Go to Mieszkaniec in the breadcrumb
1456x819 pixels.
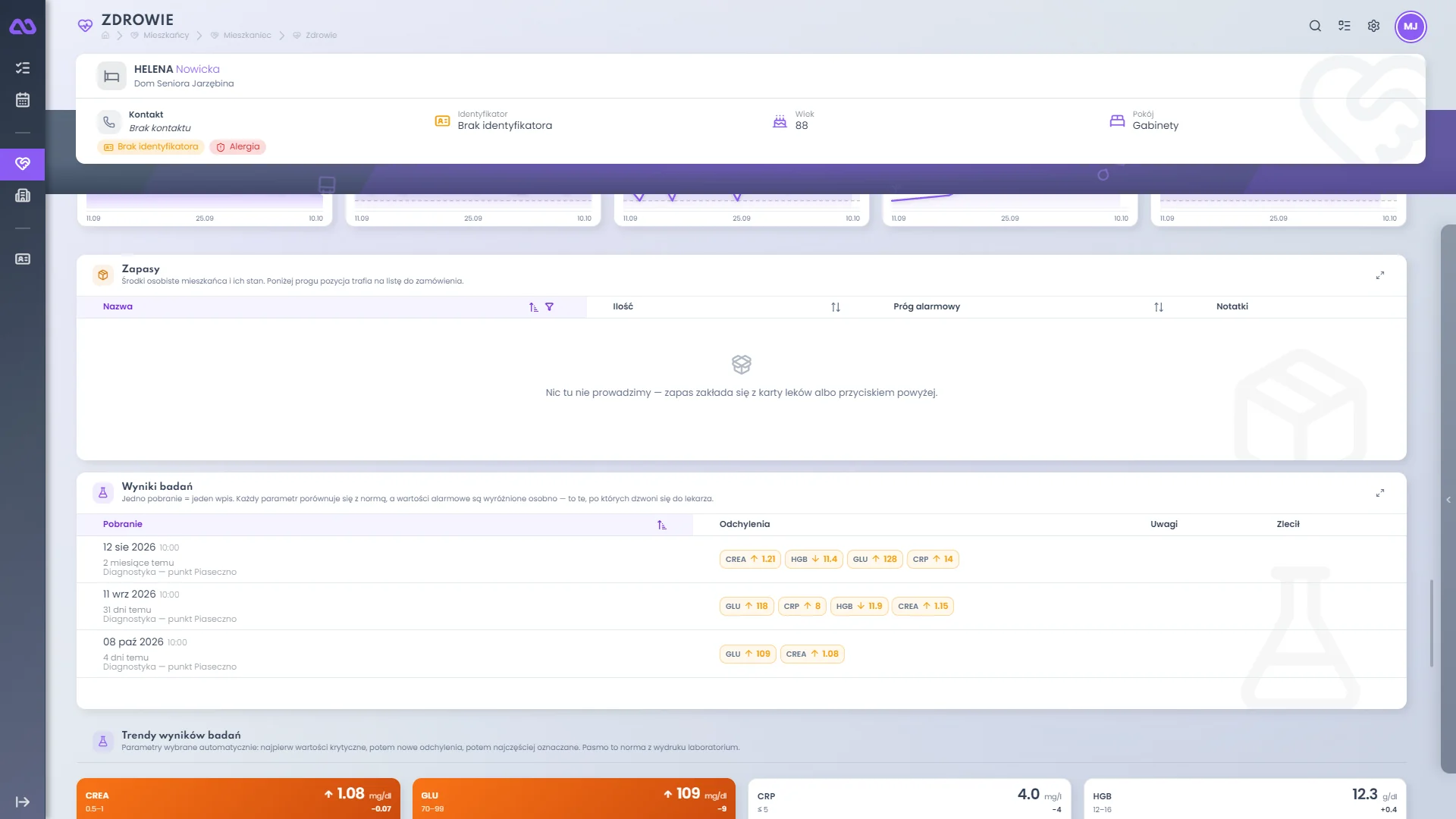[x=241, y=36]
